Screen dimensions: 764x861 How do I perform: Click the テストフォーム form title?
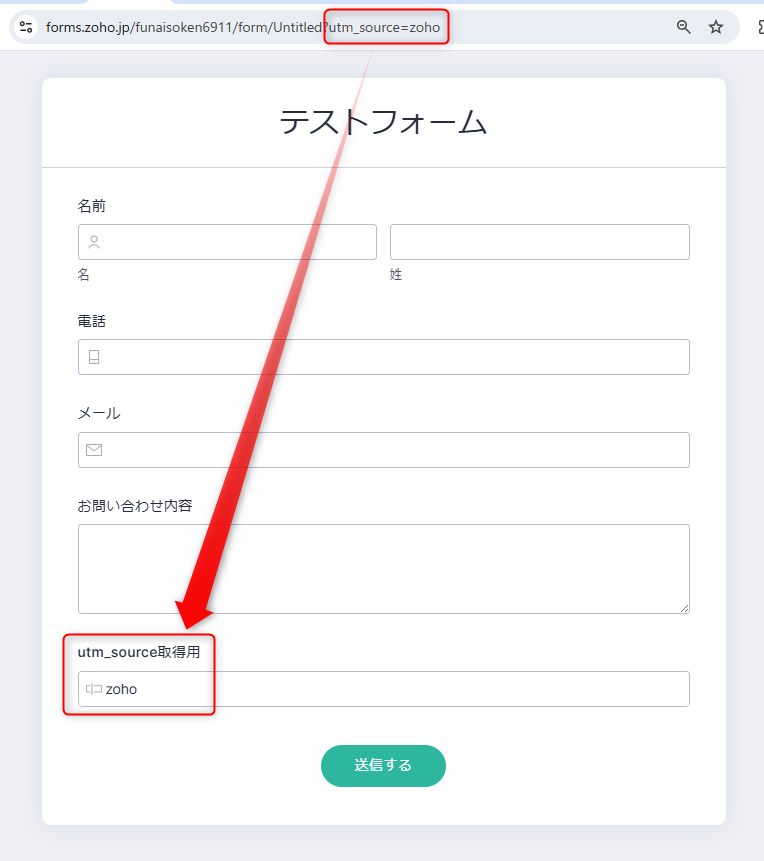click(x=383, y=122)
